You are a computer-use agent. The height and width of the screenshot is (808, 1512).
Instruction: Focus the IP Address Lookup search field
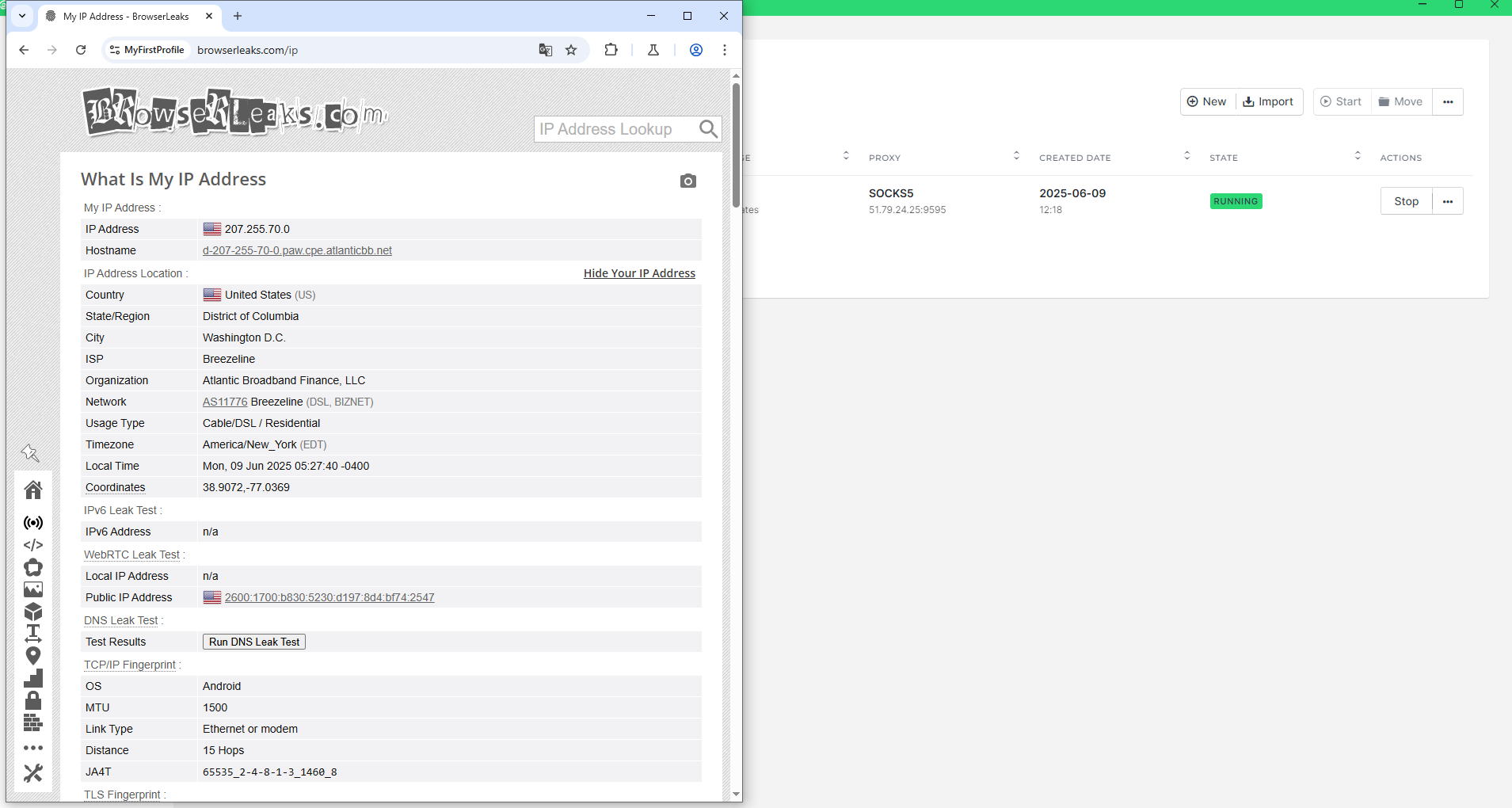point(614,129)
